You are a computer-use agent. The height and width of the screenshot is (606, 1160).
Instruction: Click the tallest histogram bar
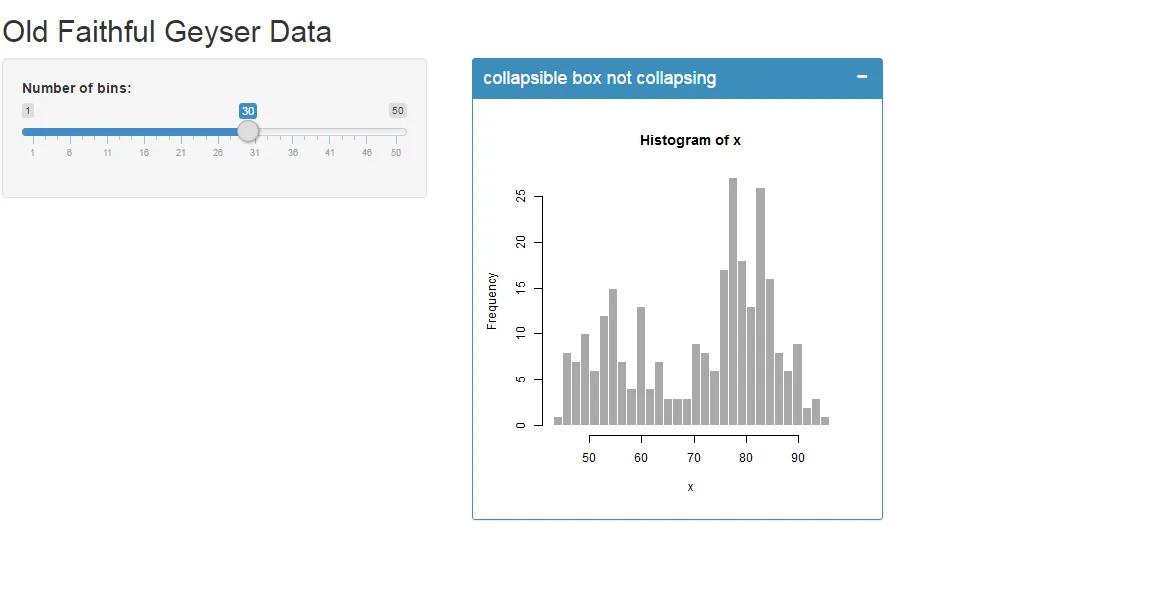point(733,301)
